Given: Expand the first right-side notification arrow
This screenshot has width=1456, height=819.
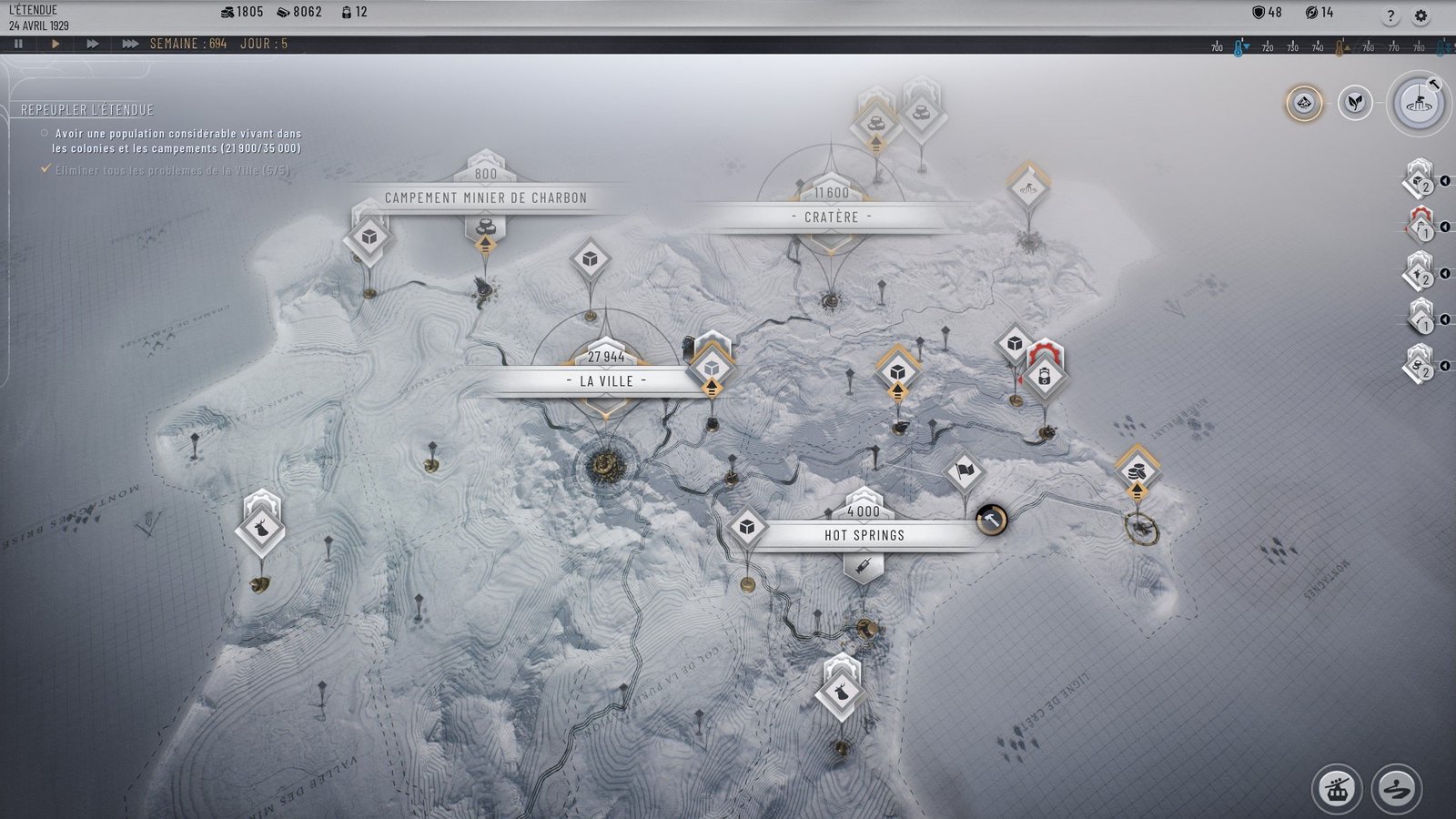Looking at the screenshot, I should point(1445,181).
